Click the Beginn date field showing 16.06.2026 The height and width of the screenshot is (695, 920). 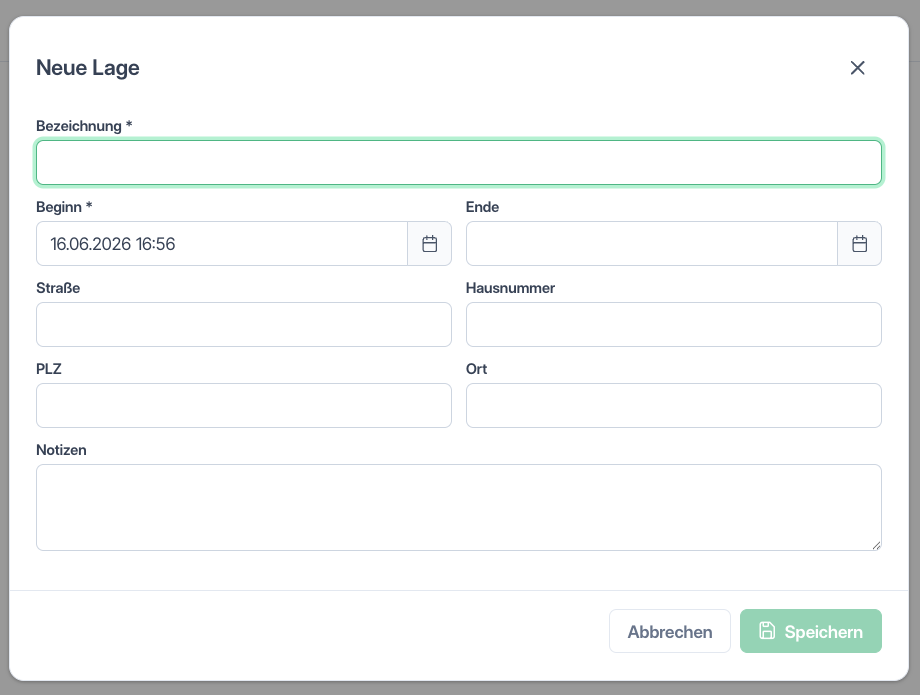point(222,243)
